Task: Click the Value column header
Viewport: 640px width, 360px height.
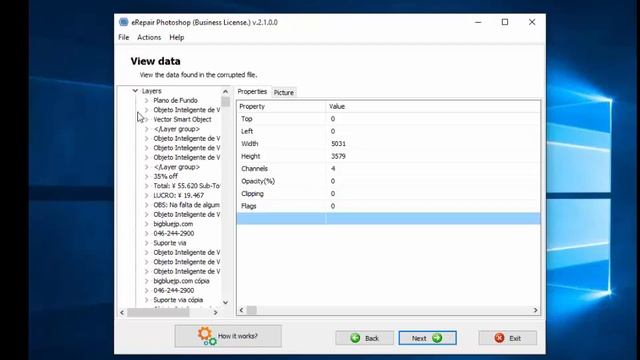Action: [433, 107]
